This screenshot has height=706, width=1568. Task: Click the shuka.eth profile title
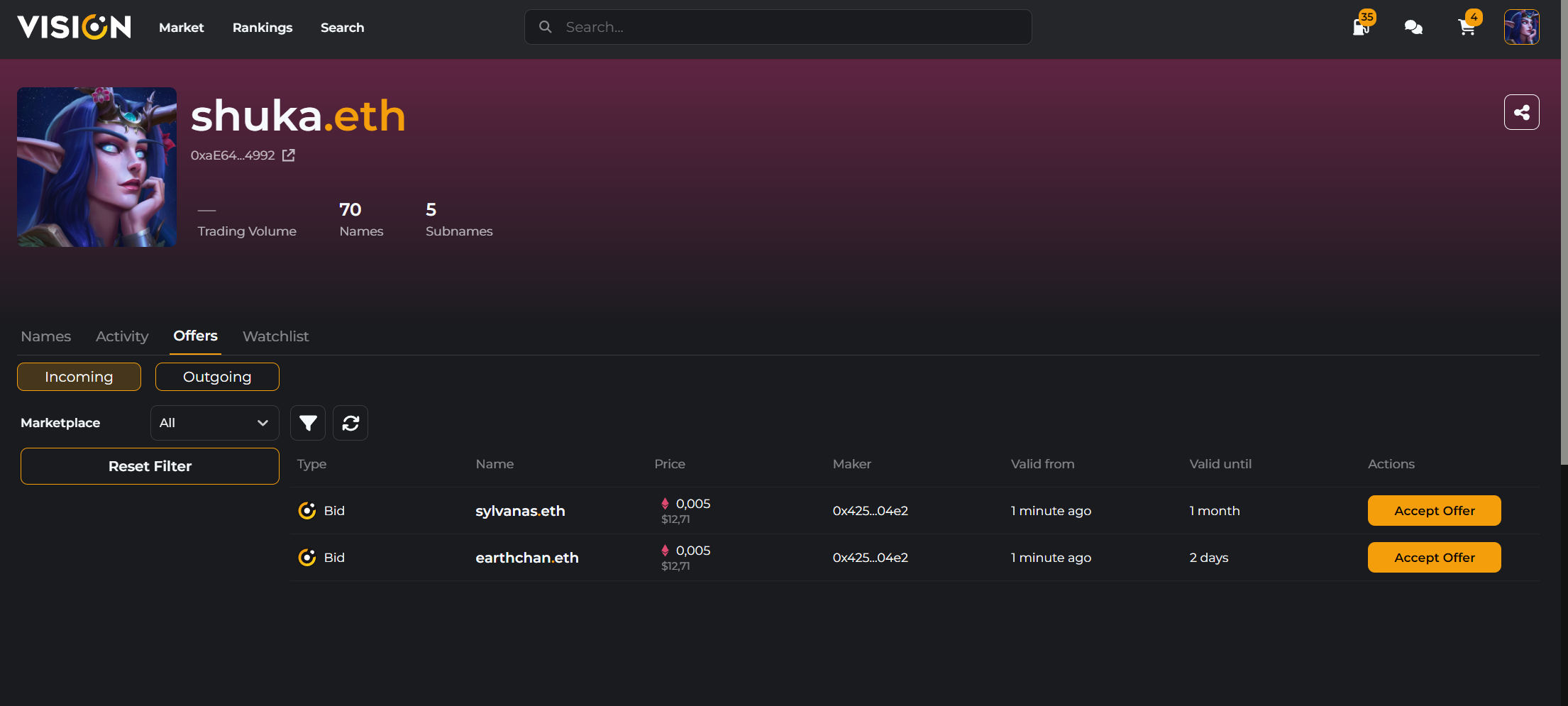(x=298, y=116)
